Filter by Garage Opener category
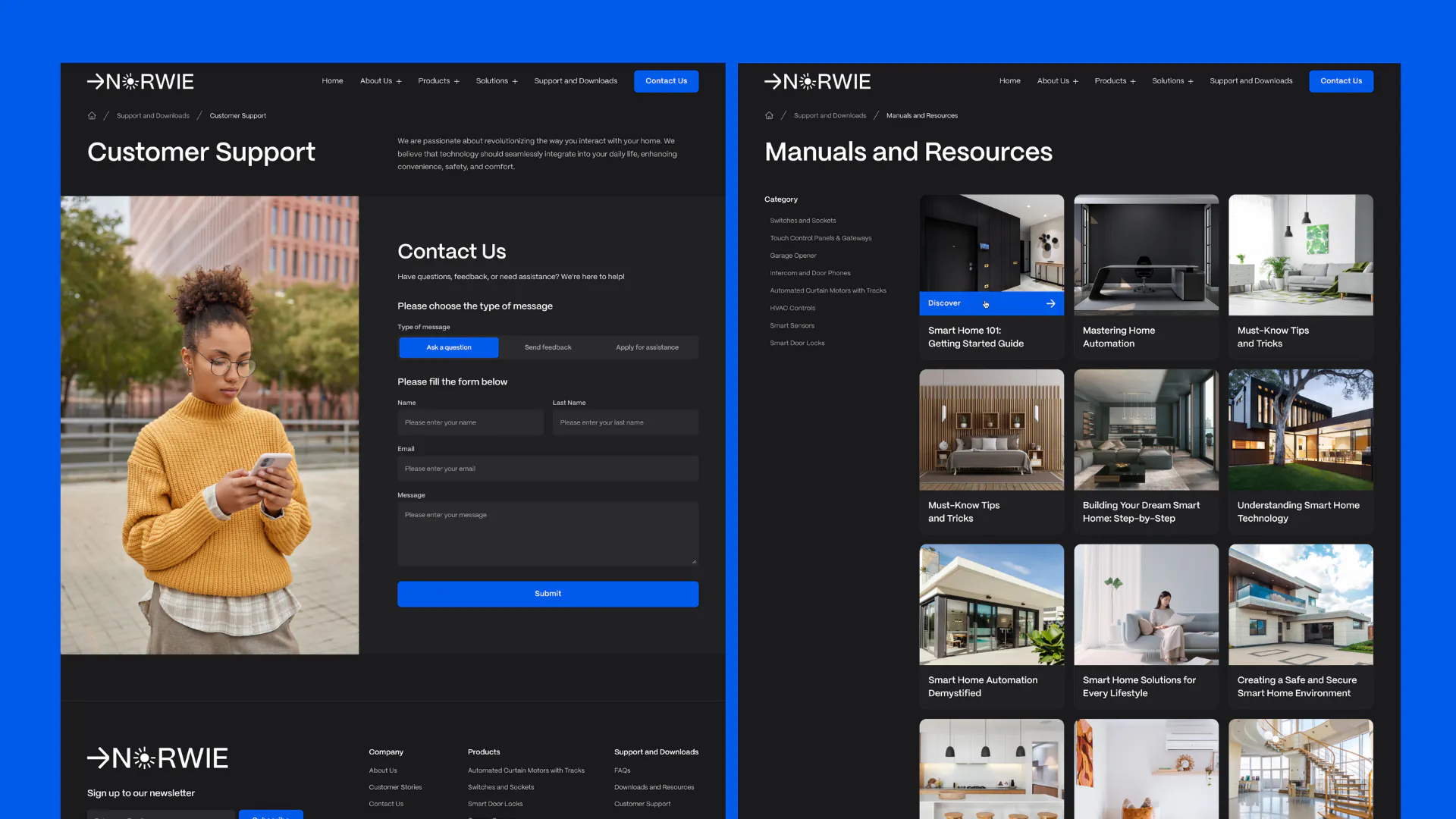This screenshot has width=1456, height=819. tap(793, 256)
